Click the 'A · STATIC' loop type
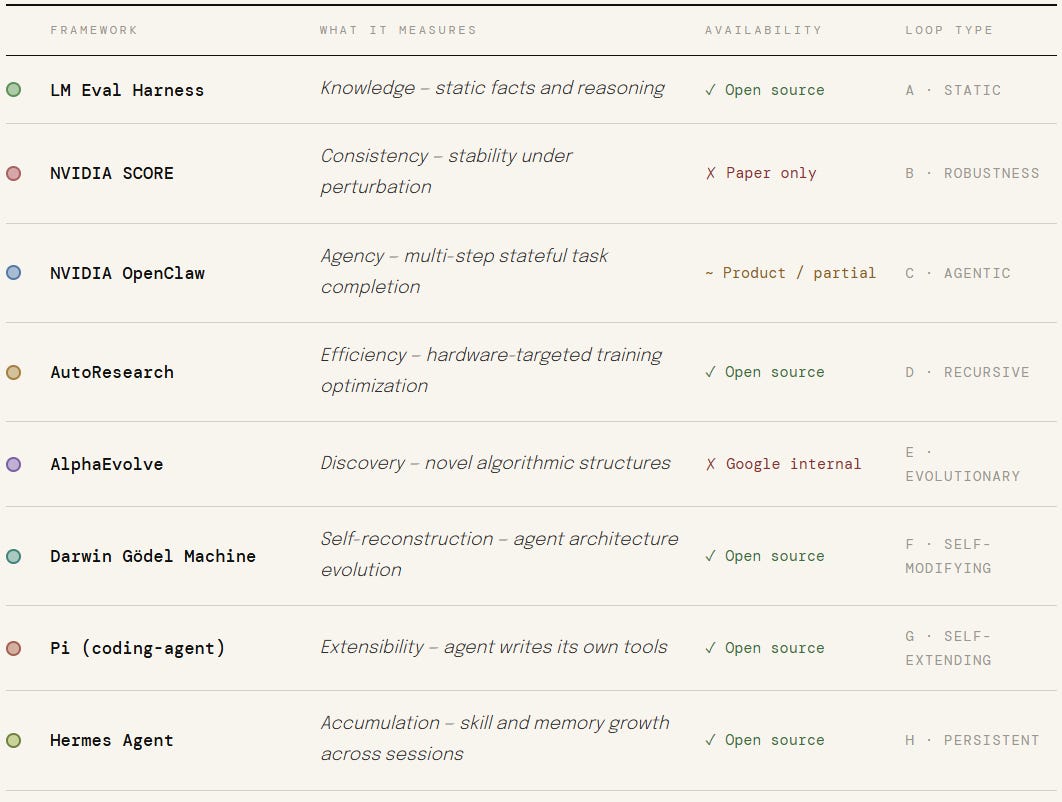Image resolution: width=1062 pixels, height=802 pixels. [x=953, y=90]
